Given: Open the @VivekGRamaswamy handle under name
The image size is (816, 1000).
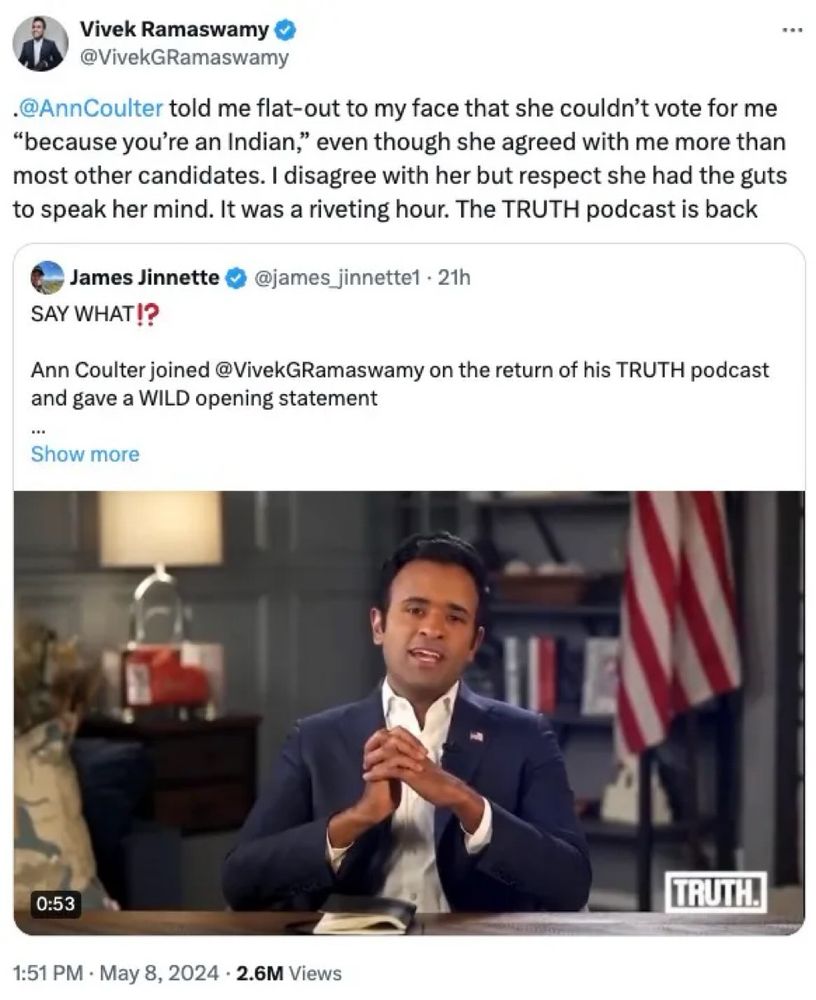Looking at the screenshot, I should click(184, 57).
